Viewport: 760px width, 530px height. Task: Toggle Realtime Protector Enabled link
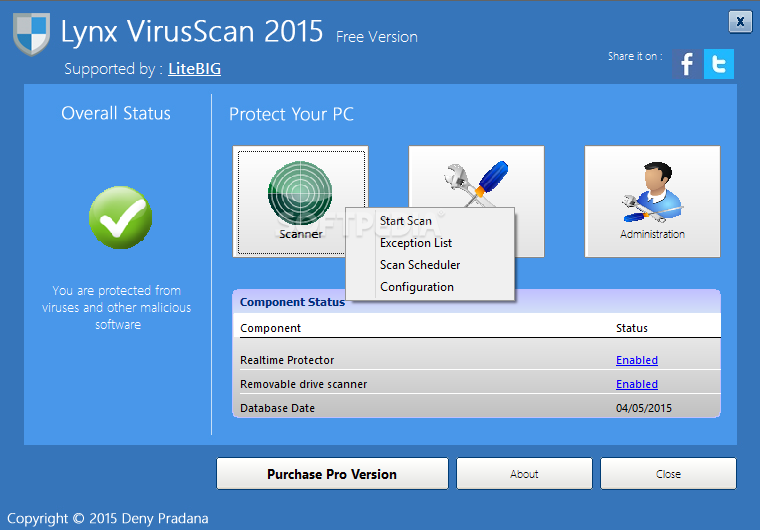pyautogui.click(x=636, y=360)
